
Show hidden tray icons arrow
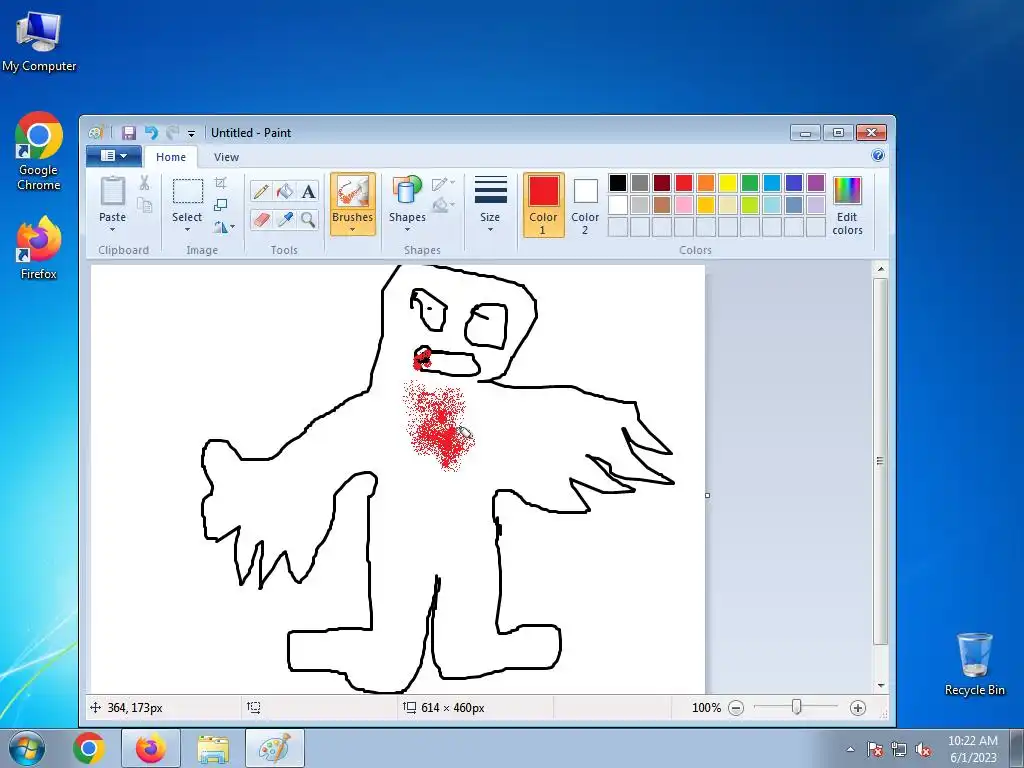coord(850,749)
